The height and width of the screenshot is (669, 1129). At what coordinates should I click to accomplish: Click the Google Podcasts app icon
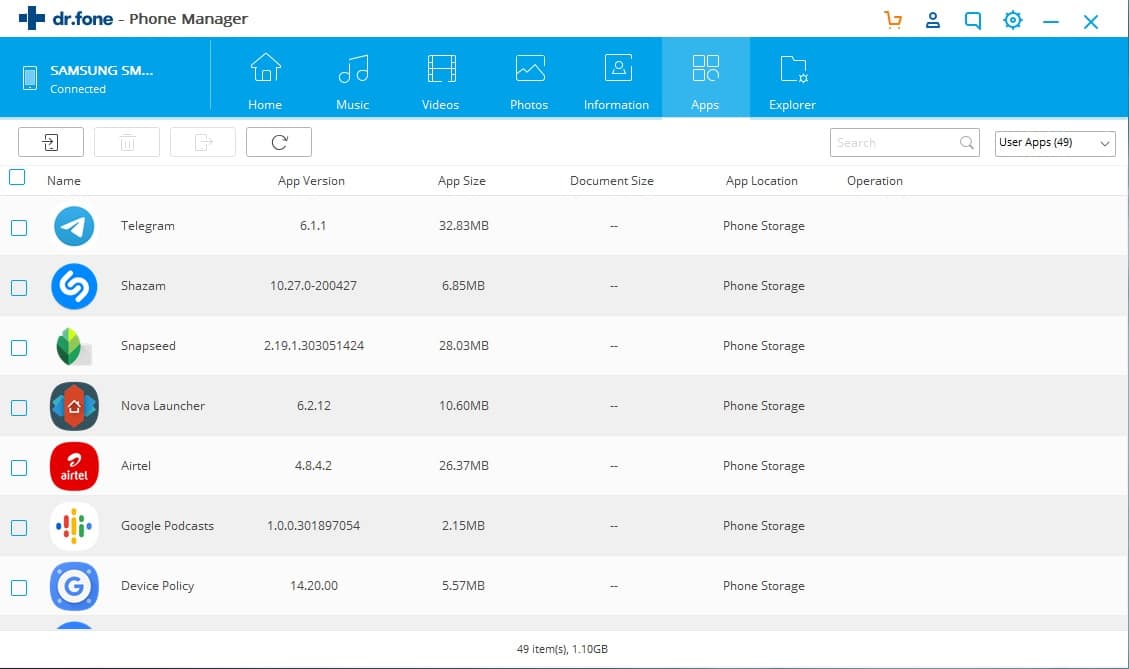pos(74,526)
